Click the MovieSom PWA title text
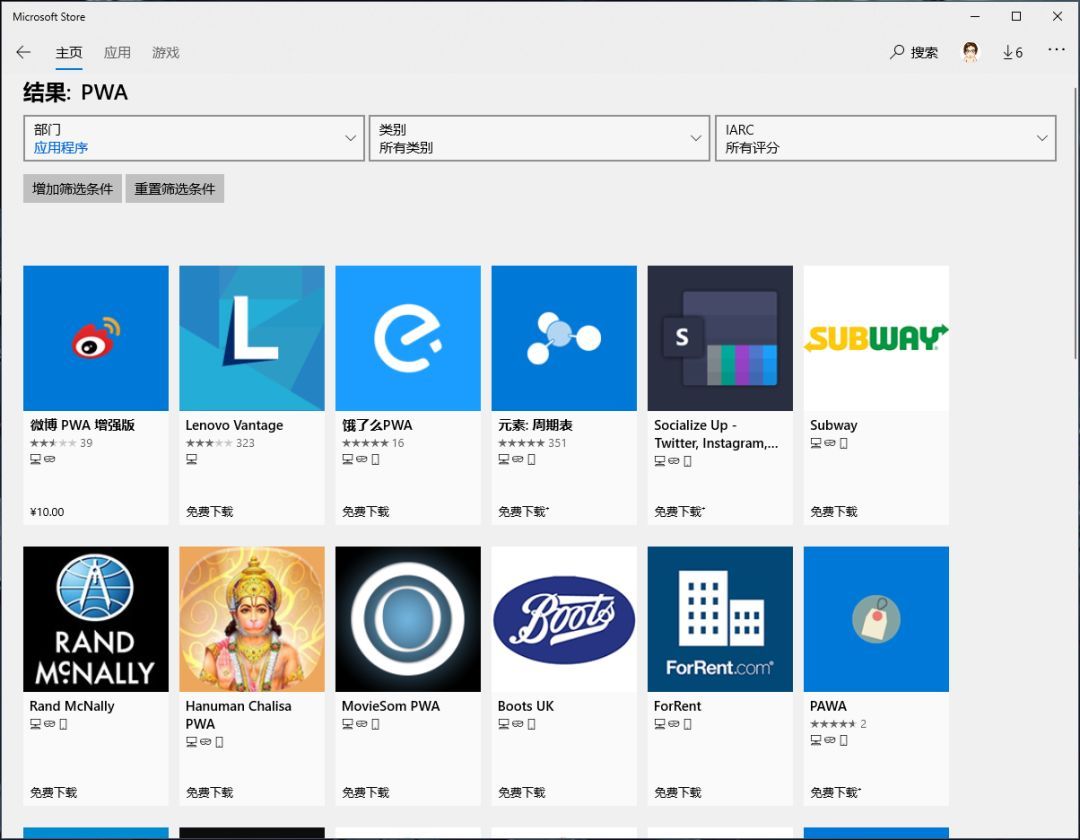 (x=391, y=706)
